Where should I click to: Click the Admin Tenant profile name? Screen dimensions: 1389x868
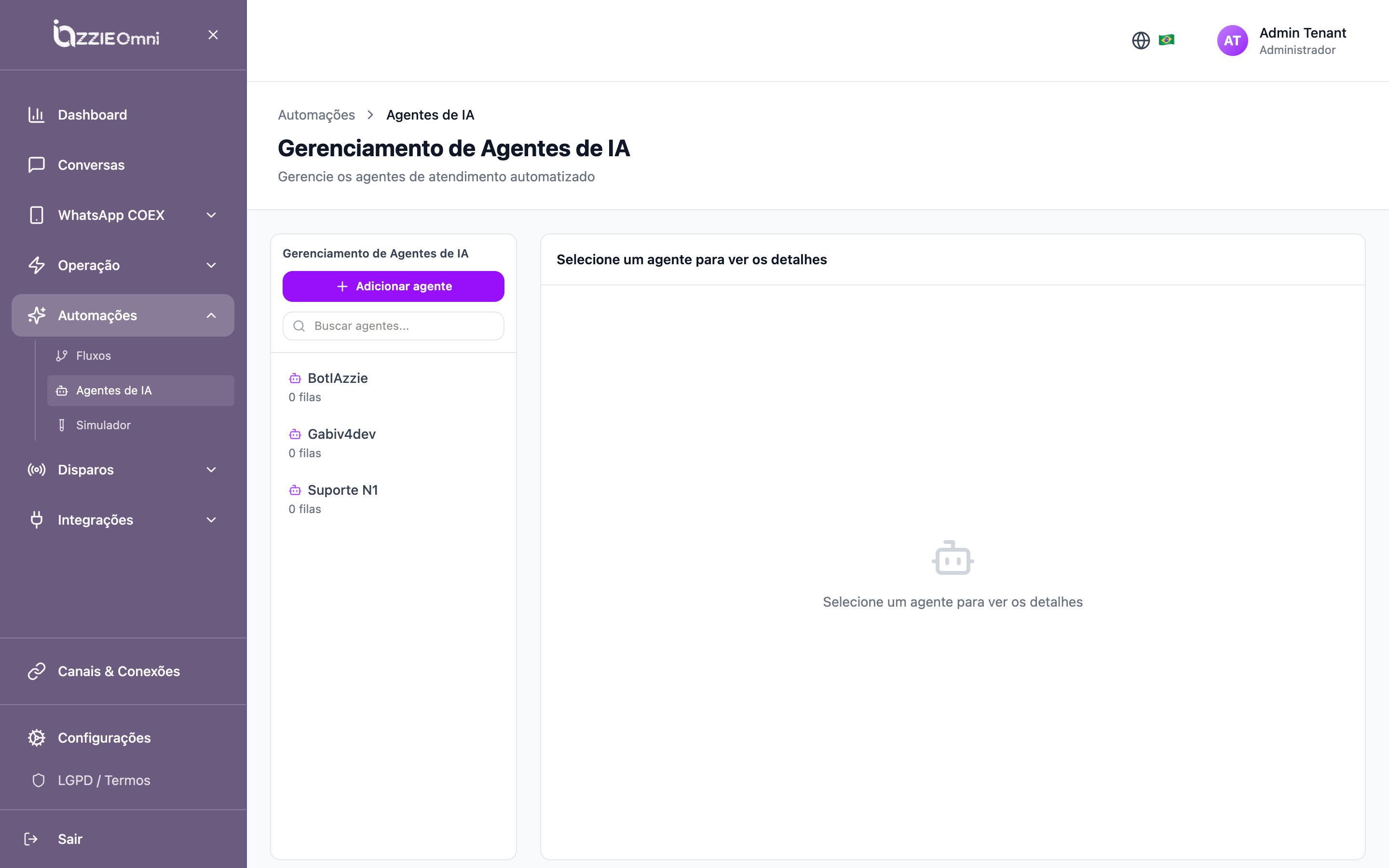click(1302, 33)
